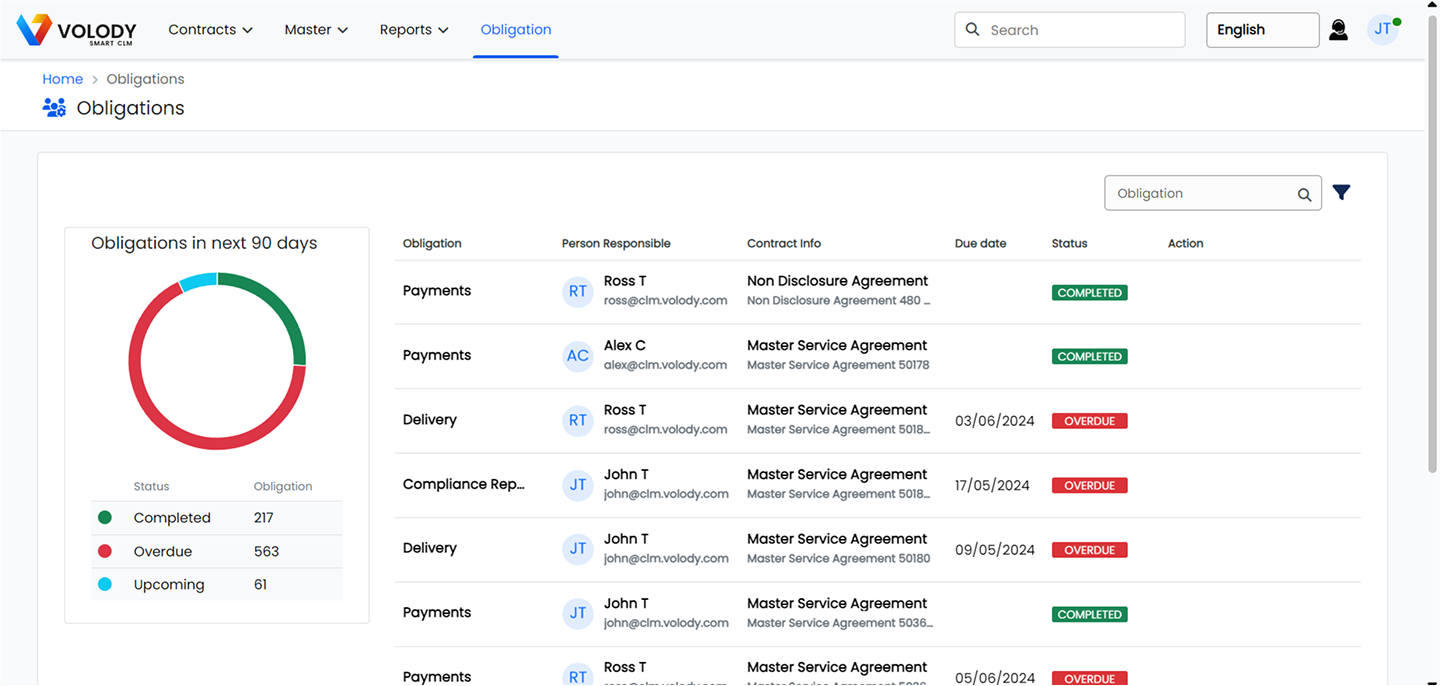
Task: Click the page vertical scrollbar
Action: point(1432,250)
